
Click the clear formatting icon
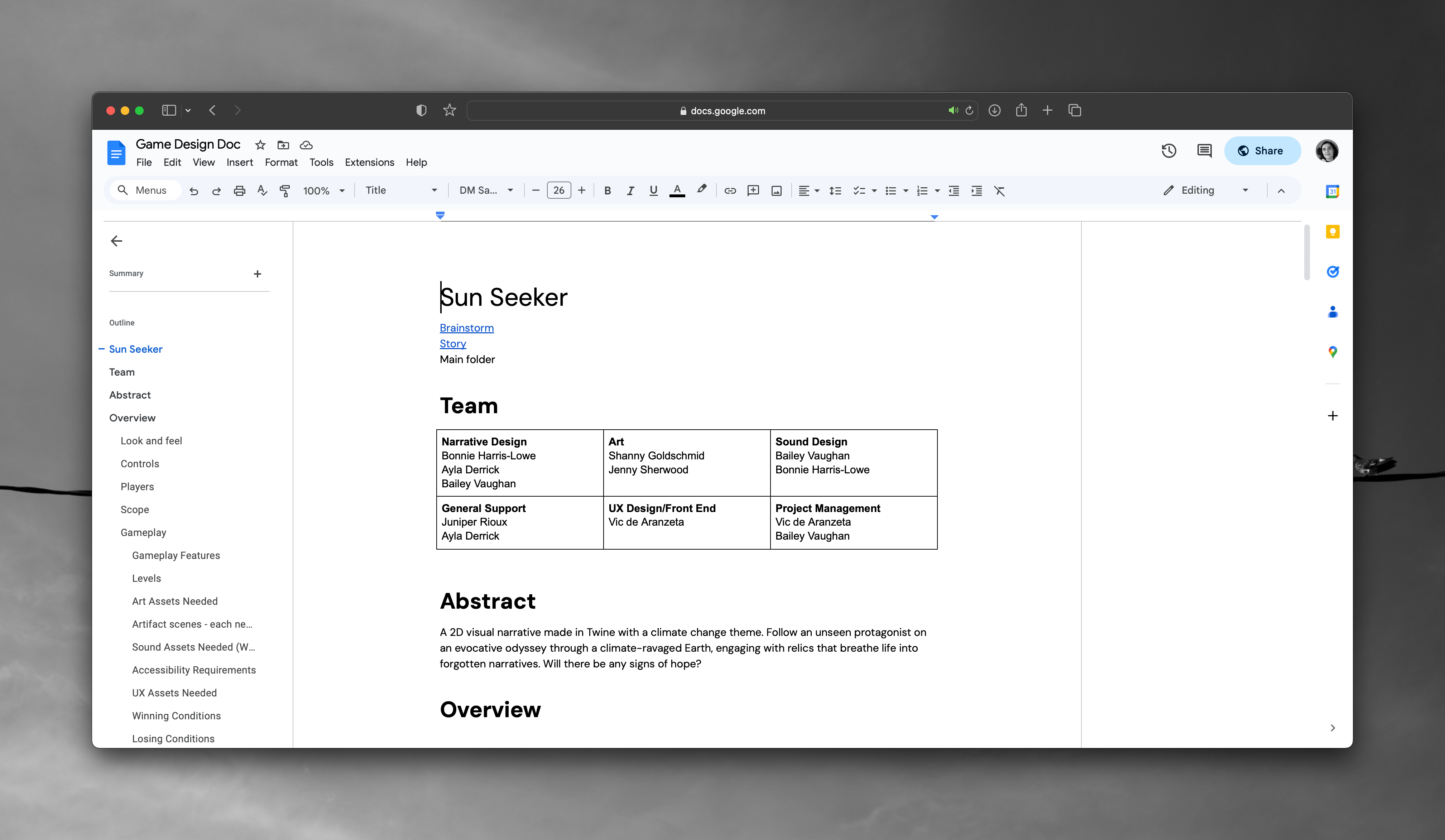coord(999,190)
